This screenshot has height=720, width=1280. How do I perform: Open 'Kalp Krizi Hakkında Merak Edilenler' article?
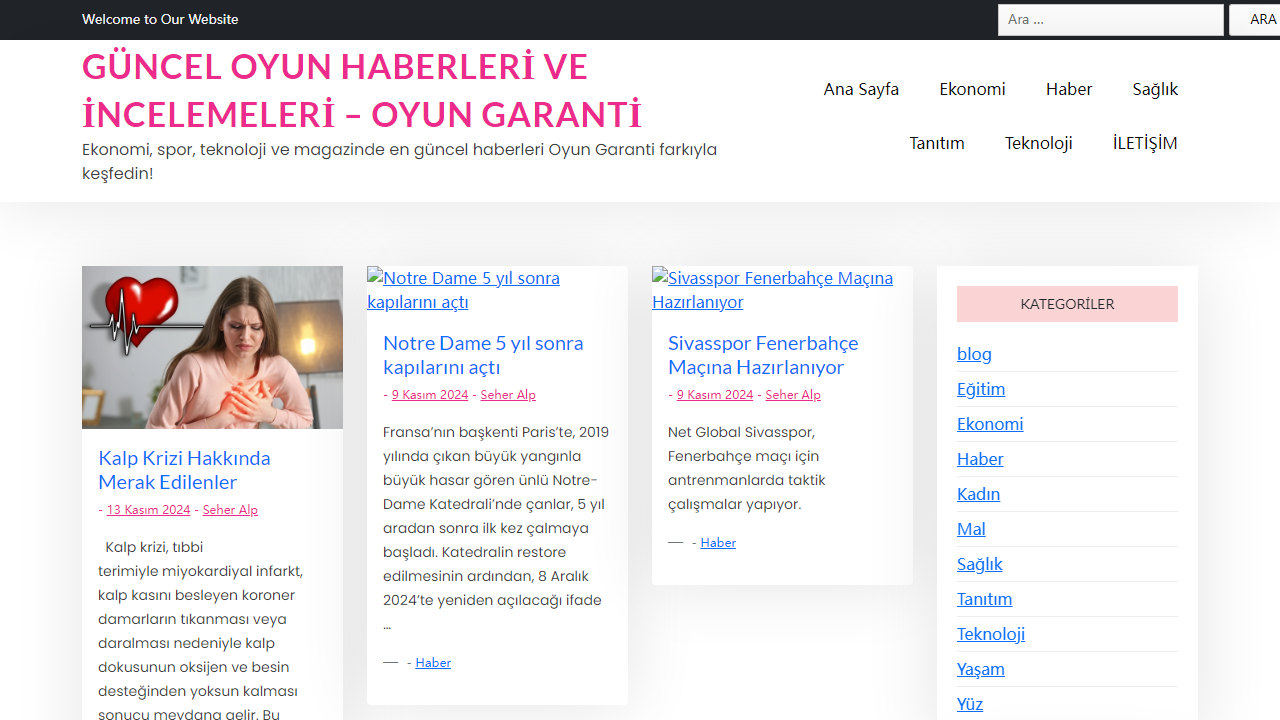[184, 470]
